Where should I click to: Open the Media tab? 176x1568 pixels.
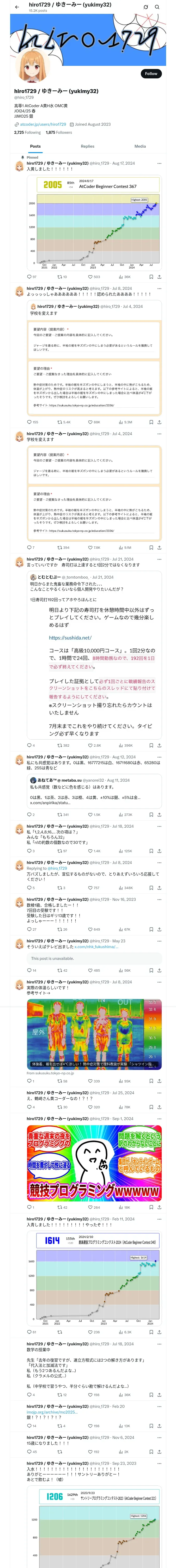click(x=140, y=146)
